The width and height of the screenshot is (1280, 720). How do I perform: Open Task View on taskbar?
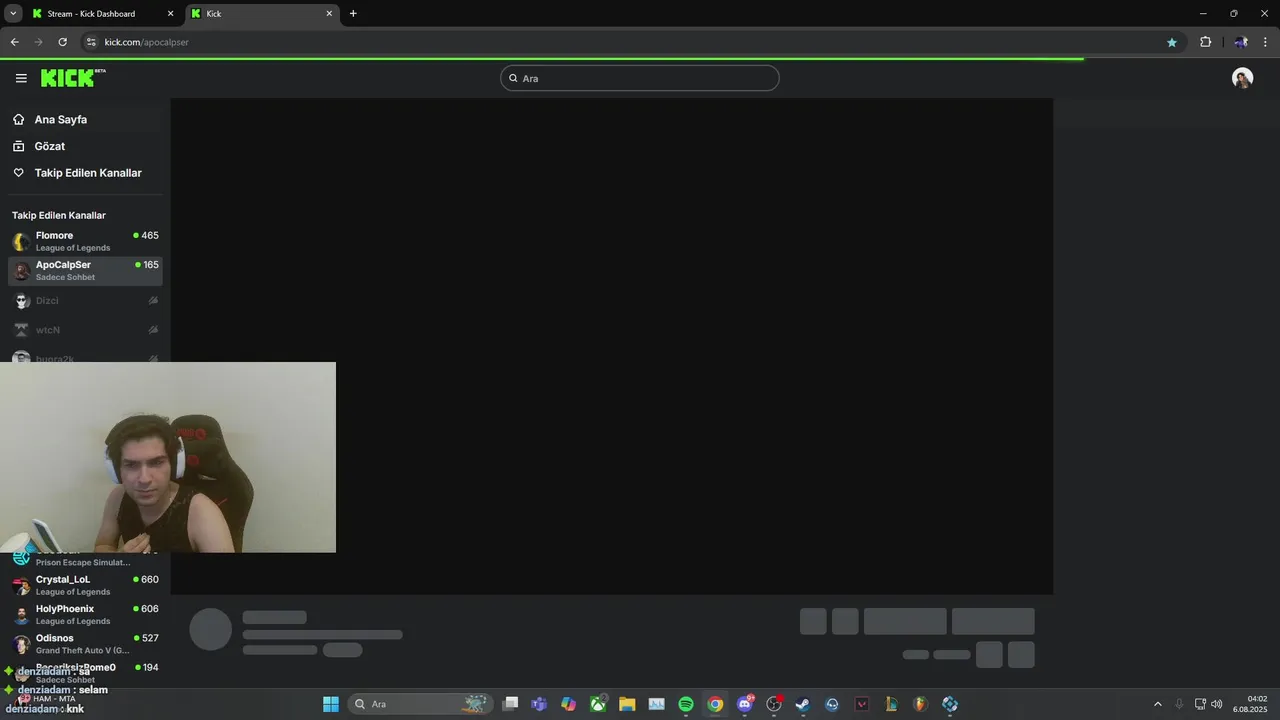click(x=510, y=704)
